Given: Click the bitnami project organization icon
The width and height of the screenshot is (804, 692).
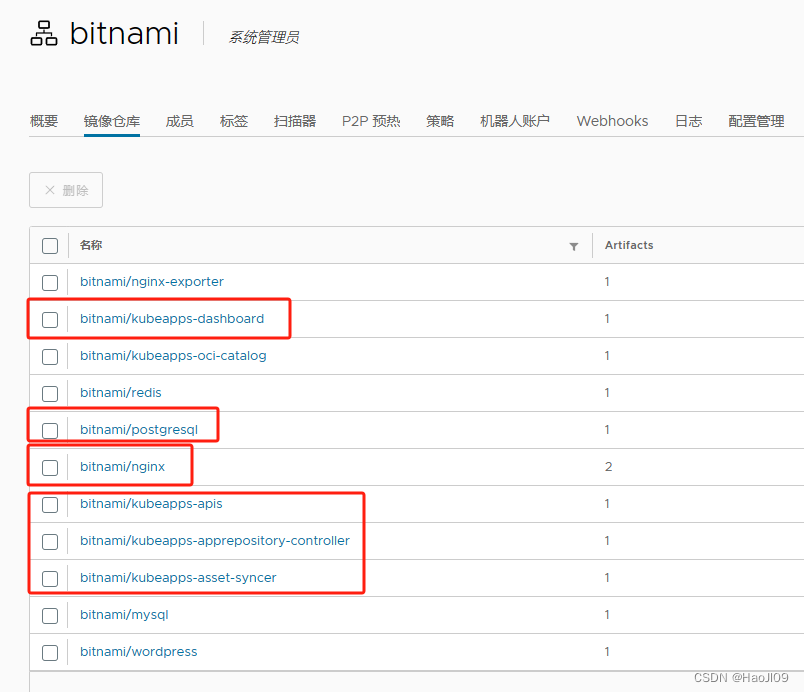Looking at the screenshot, I should coord(44,34).
